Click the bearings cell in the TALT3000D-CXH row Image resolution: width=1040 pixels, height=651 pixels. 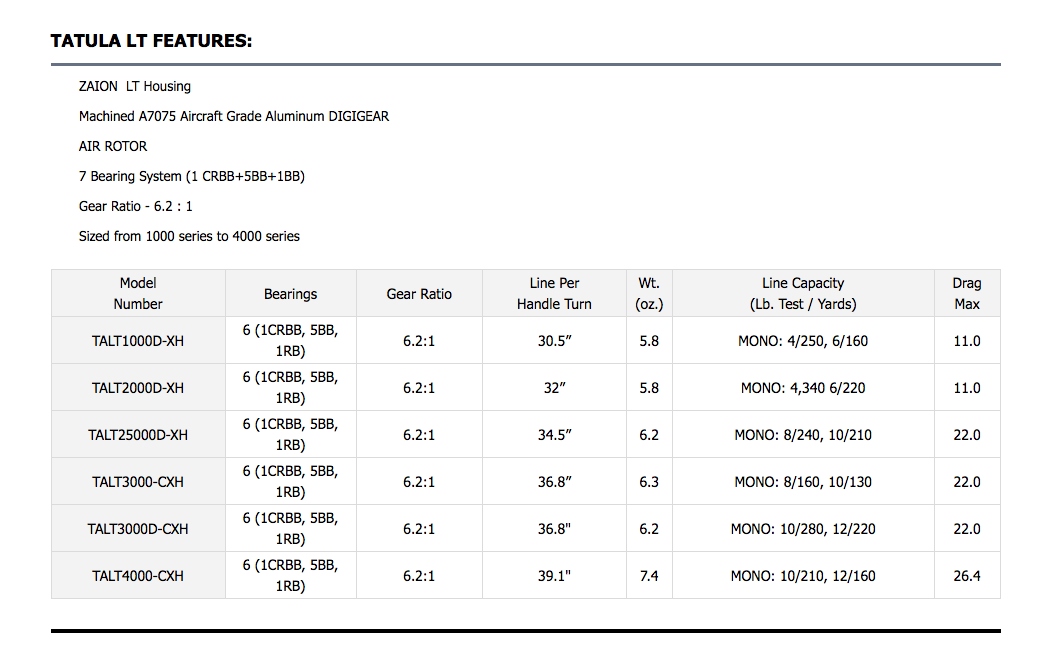tap(291, 528)
